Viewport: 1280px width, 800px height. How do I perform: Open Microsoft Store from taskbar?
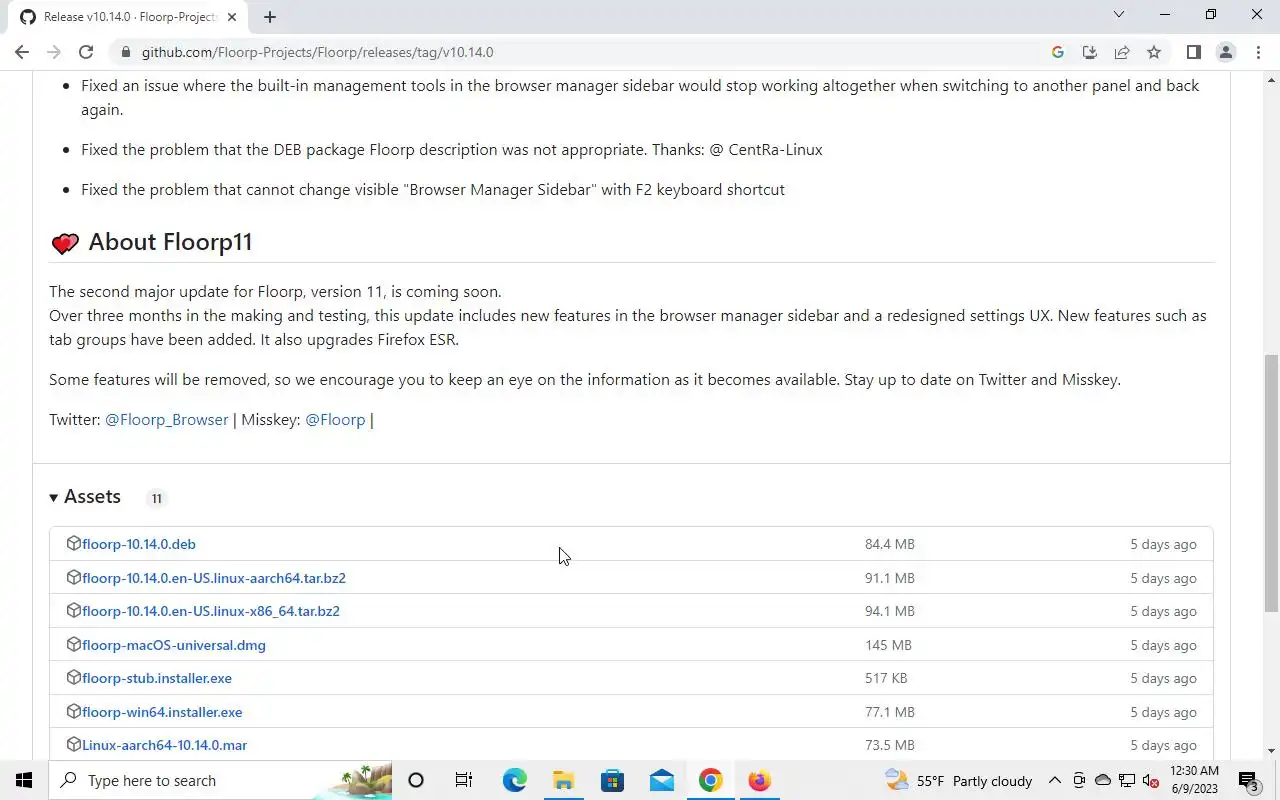[x=612, y=780]
